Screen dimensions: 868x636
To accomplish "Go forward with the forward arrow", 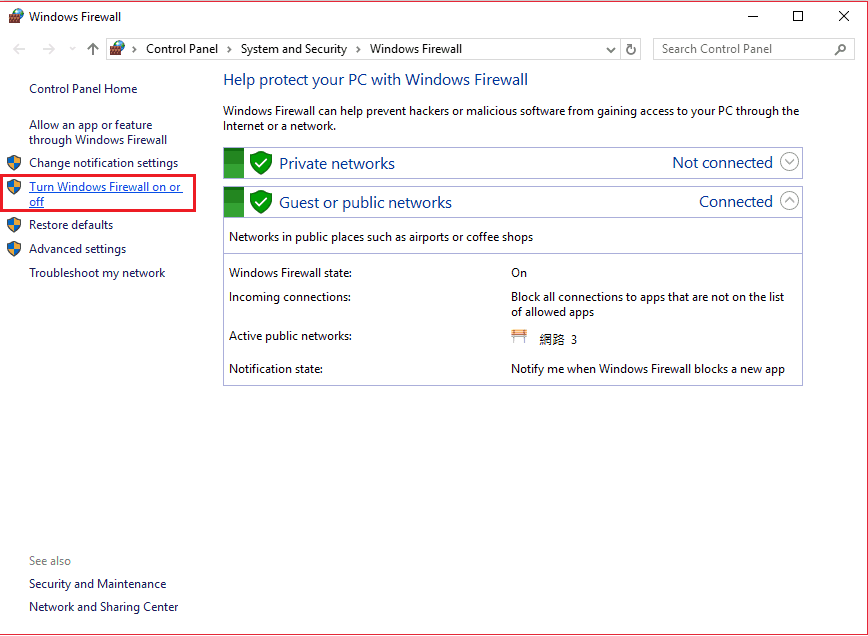I will point(49,49).
